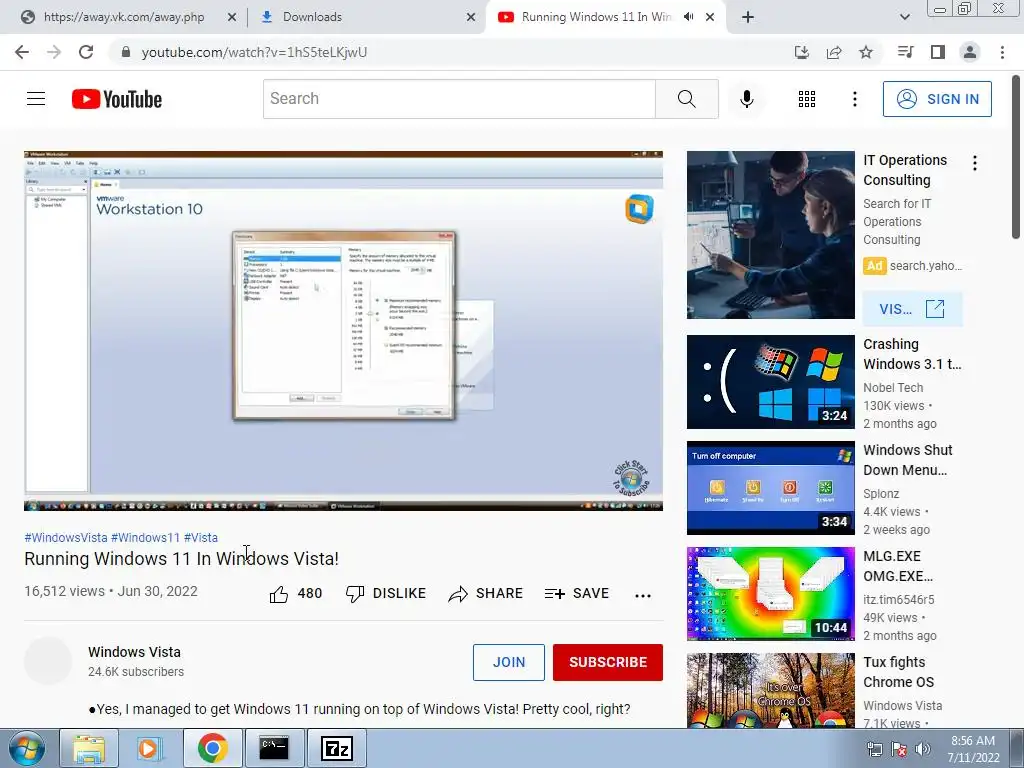Open the Windows Shut Down Menu video thumbnail
Image resolution: width=1024 pixels, height=768 pixels.
(771, 488)
